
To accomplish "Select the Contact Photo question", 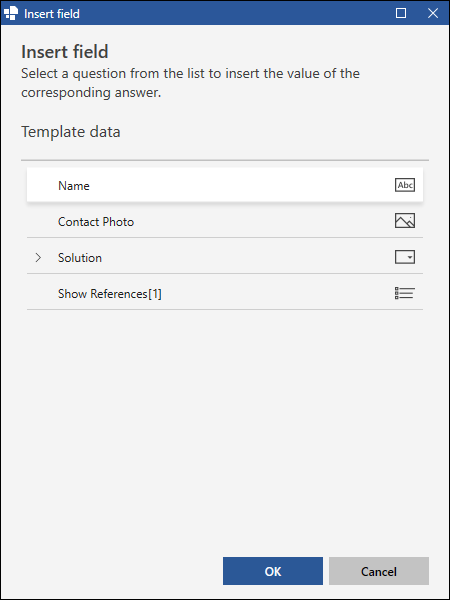I will pyautogui.click(x=225, y=222).
